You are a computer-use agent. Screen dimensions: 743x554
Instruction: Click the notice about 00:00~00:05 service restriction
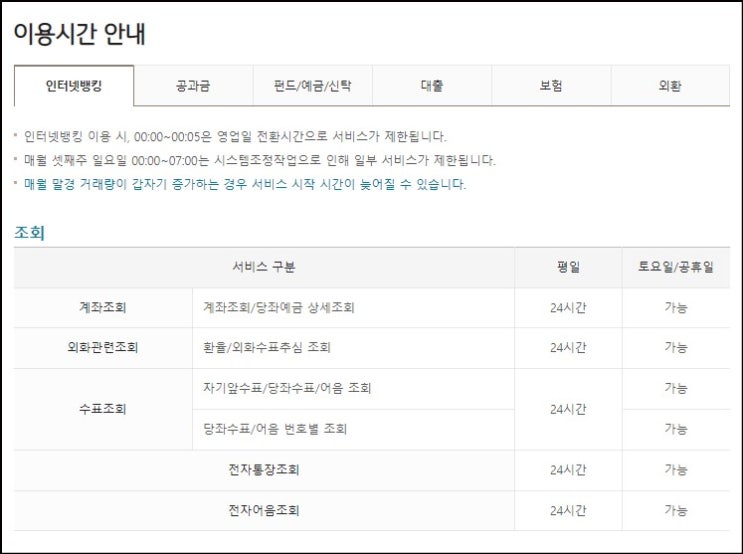click(x=236, y=136)
